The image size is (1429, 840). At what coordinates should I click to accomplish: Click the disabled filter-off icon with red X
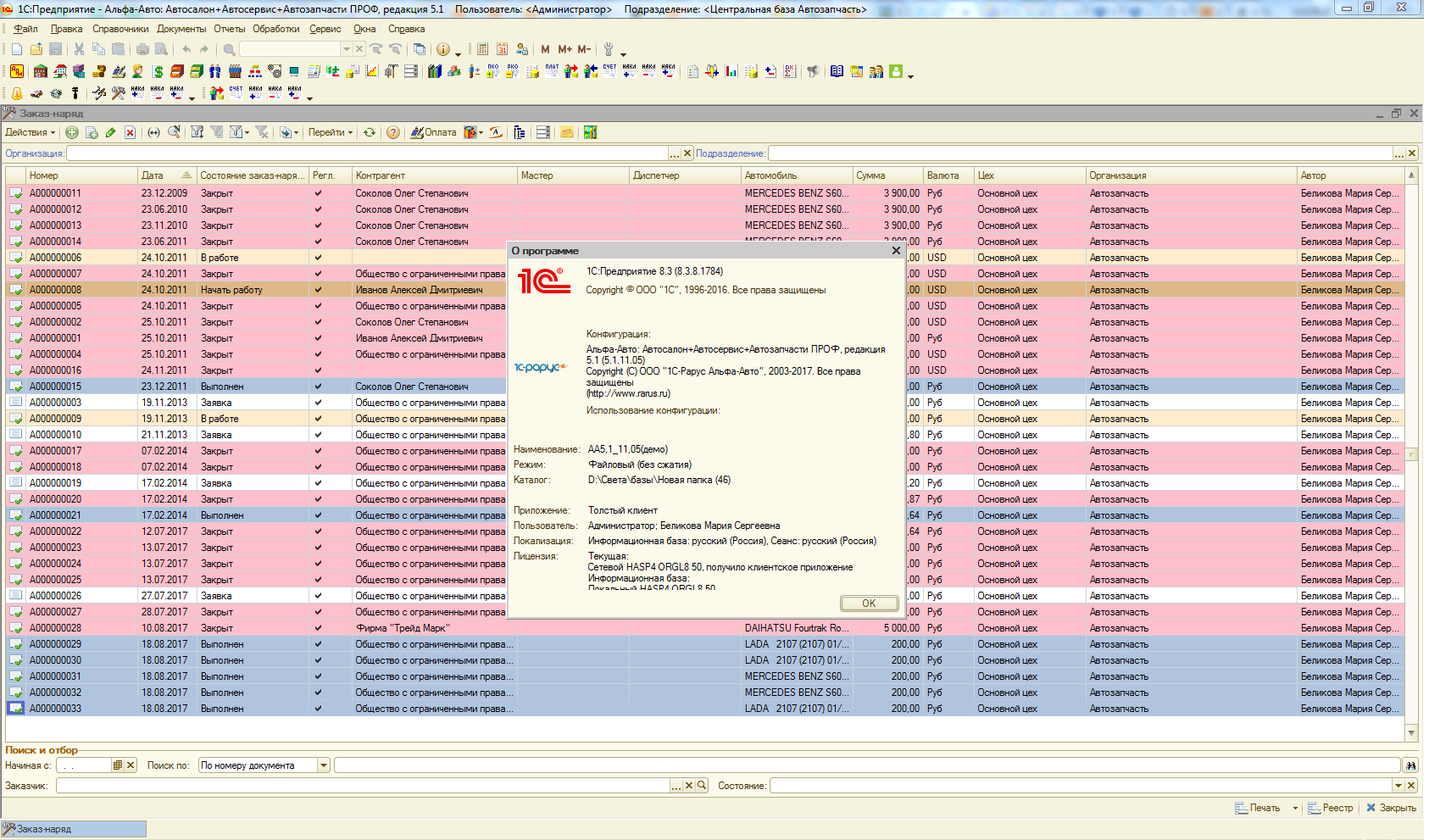262,132
